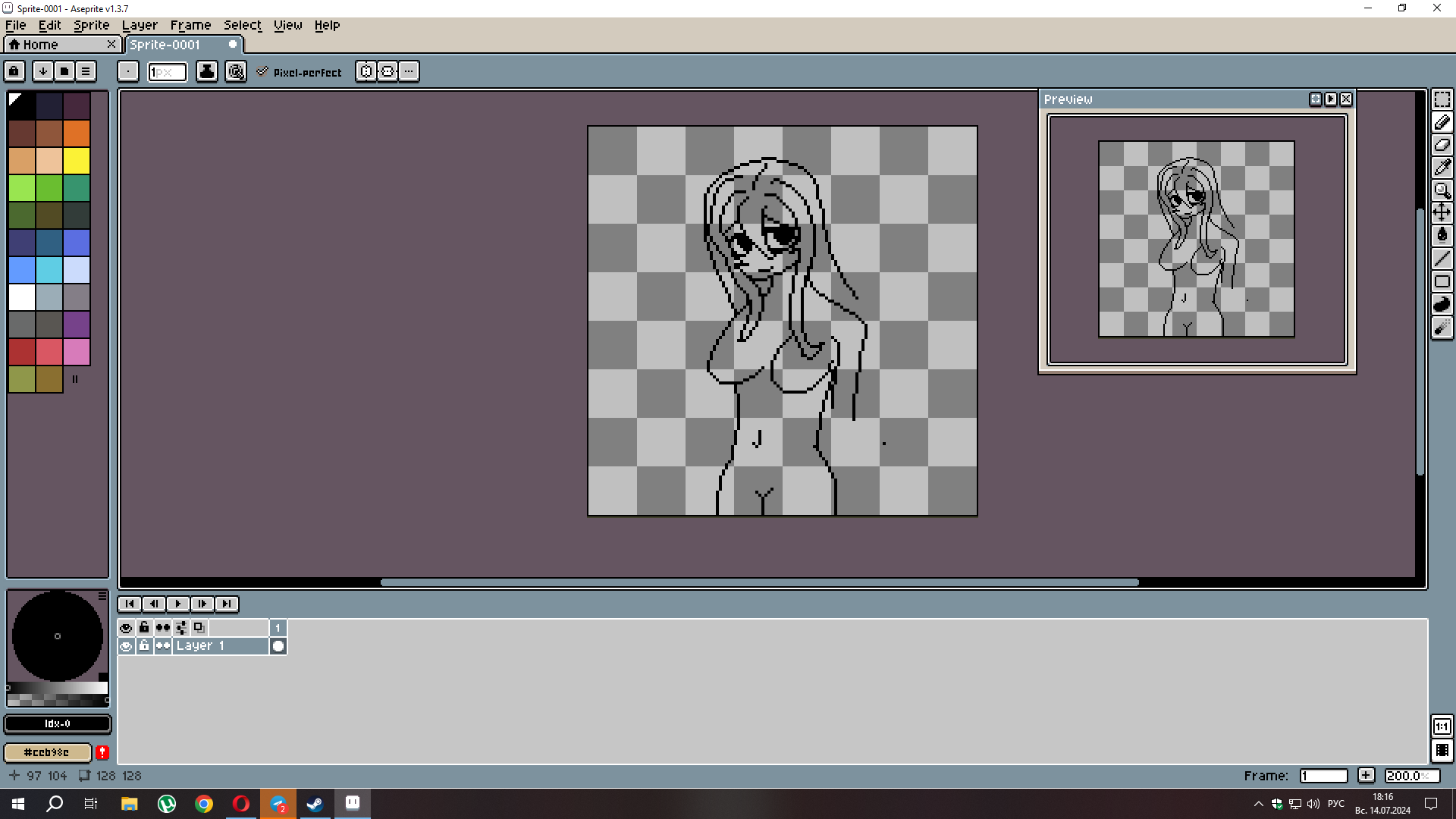
Task: Pick the yellow palette swatch
Action: click(x=77, y=161)
